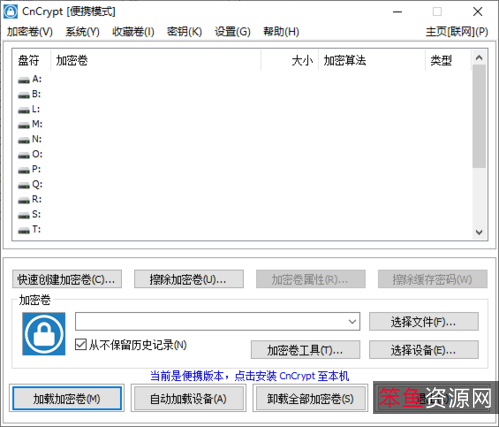
Task: Click 选择设备(E)... button
Action: tap(424, 350)
